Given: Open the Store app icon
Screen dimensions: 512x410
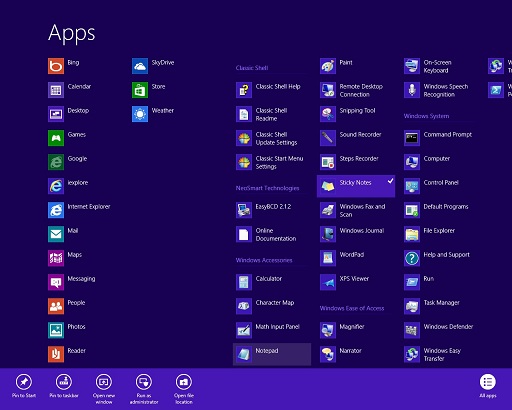Looking at the screenshot, I should (140, 90).
